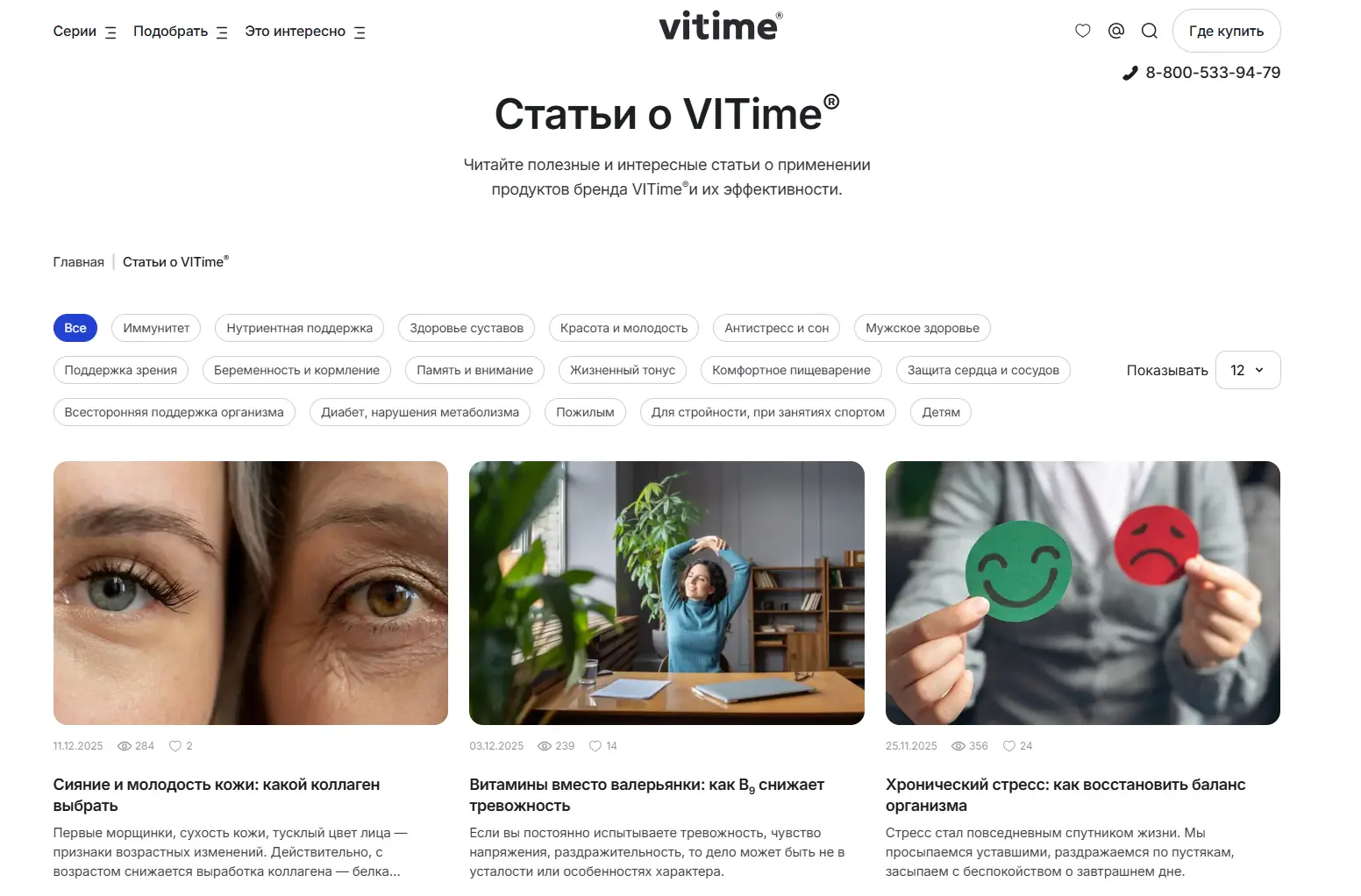Screen dimensions: 1361x896
Task: Click the vitime logo
Action: coord(720,26)
